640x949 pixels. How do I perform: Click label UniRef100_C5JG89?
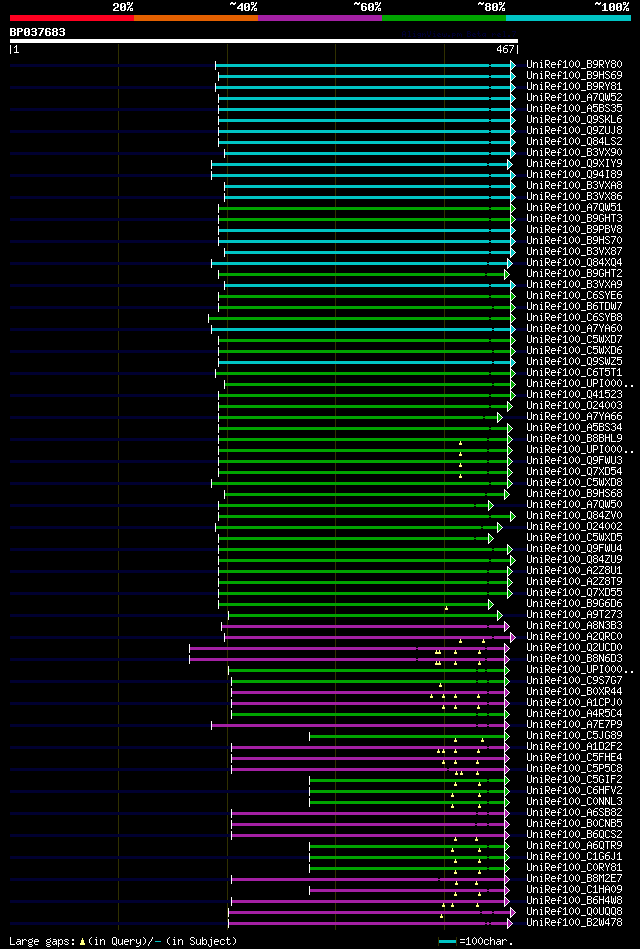574,735
